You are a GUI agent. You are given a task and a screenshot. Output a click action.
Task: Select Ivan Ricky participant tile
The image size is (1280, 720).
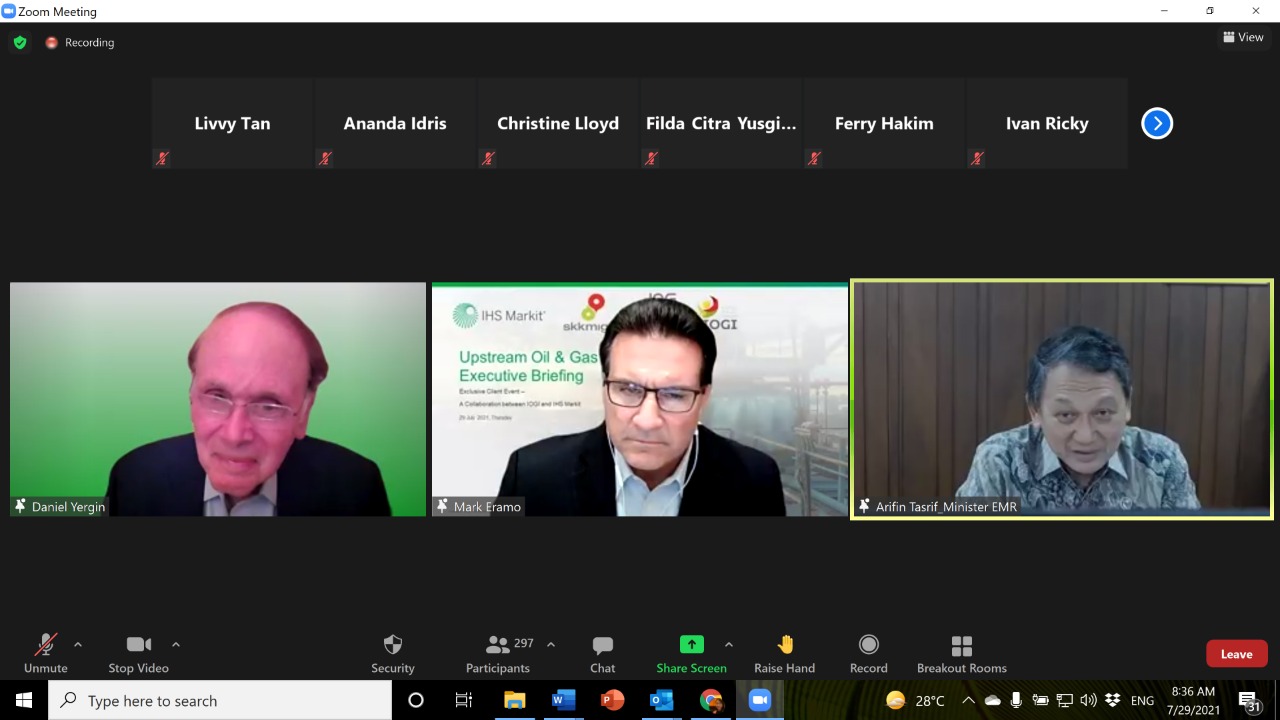click(1047, 123)
